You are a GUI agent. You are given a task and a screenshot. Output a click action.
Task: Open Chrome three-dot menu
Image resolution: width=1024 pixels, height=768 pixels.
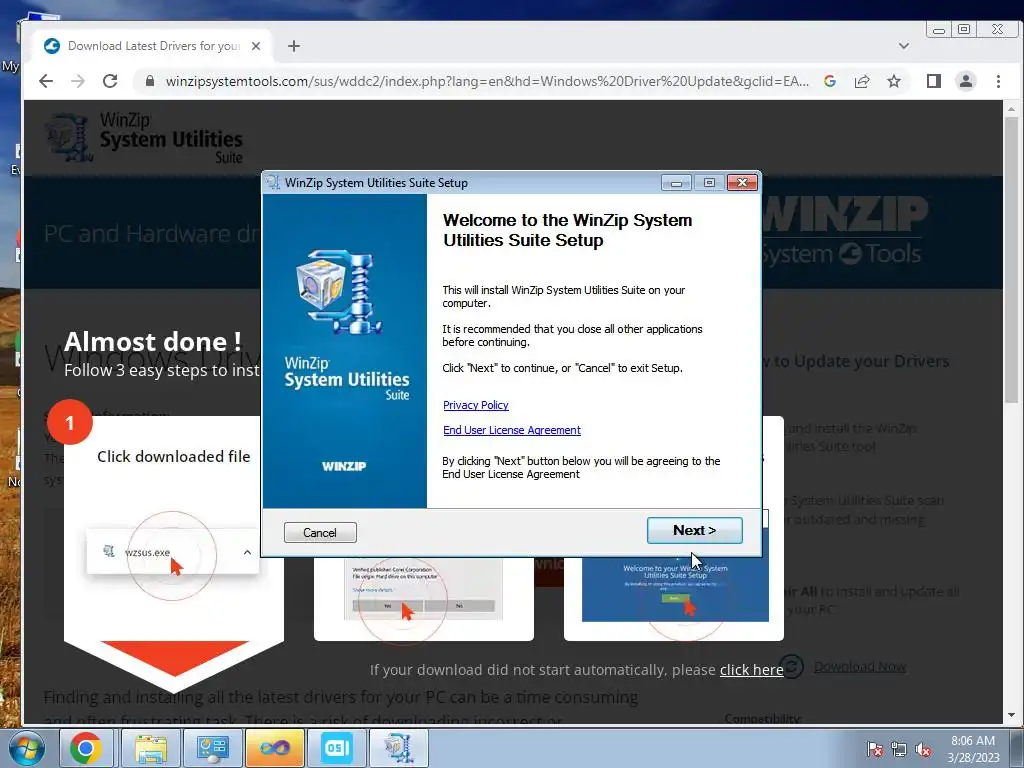[x=998, y=81]
